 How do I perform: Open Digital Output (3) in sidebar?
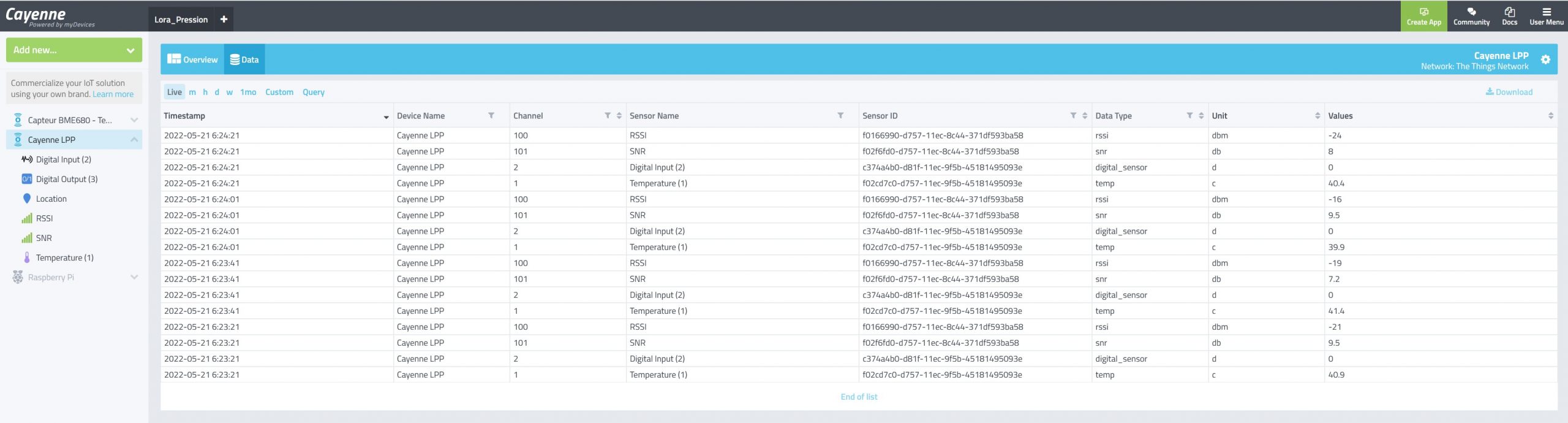[67, 179]
